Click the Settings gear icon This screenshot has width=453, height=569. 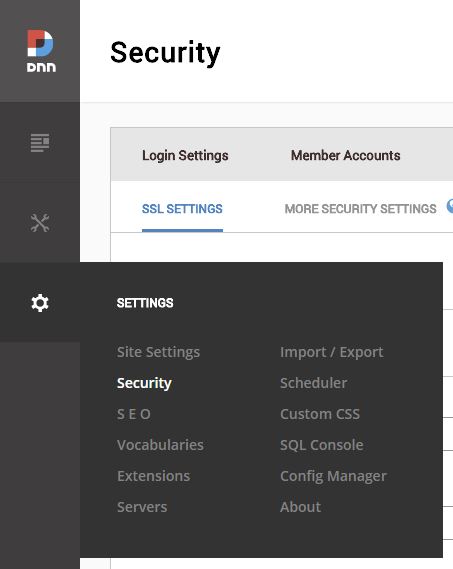[40, 303]
